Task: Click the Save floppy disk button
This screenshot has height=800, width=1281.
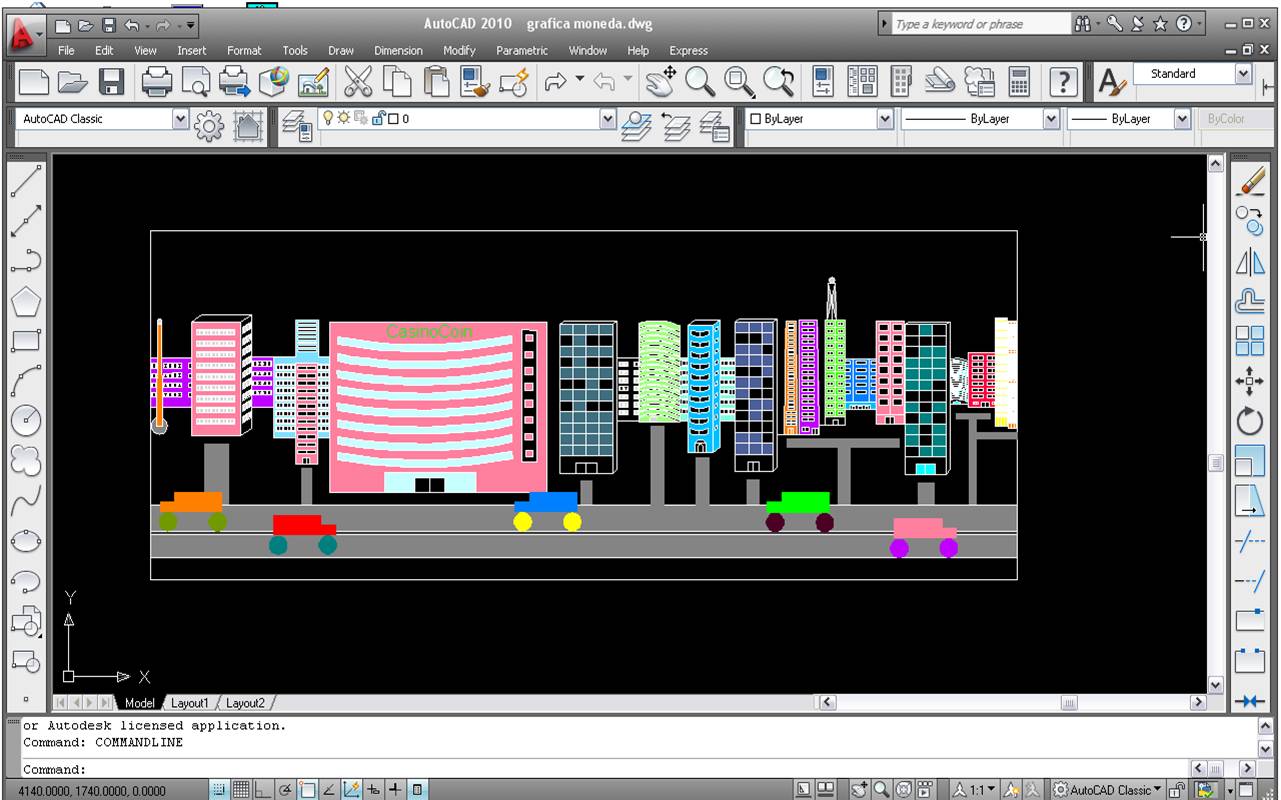Action: 109,82
